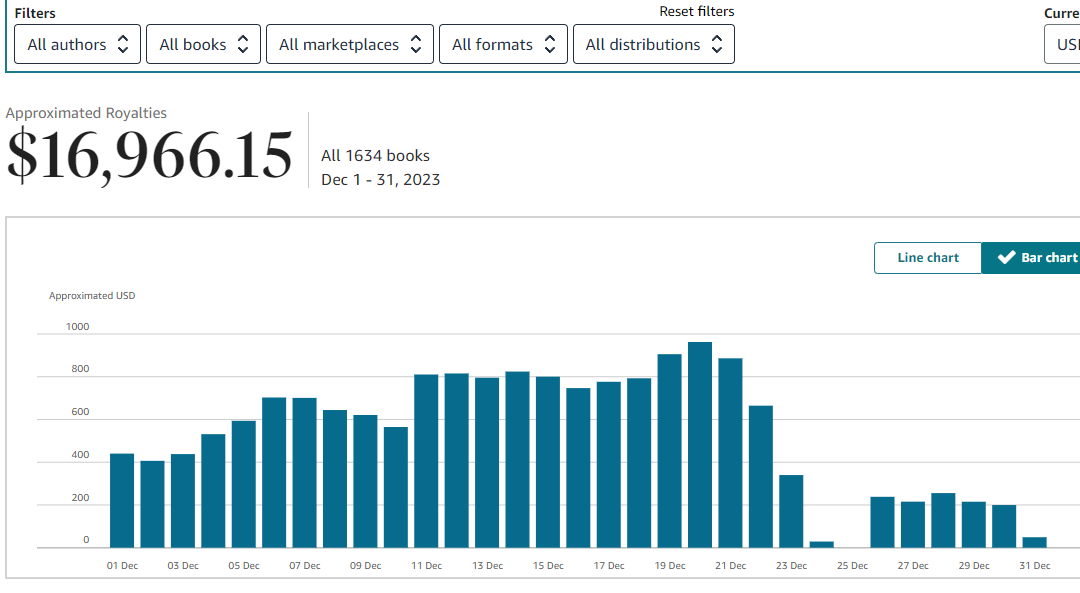
Task: Click the chevron icon on All formats
Action: click(x=549, y=44)
